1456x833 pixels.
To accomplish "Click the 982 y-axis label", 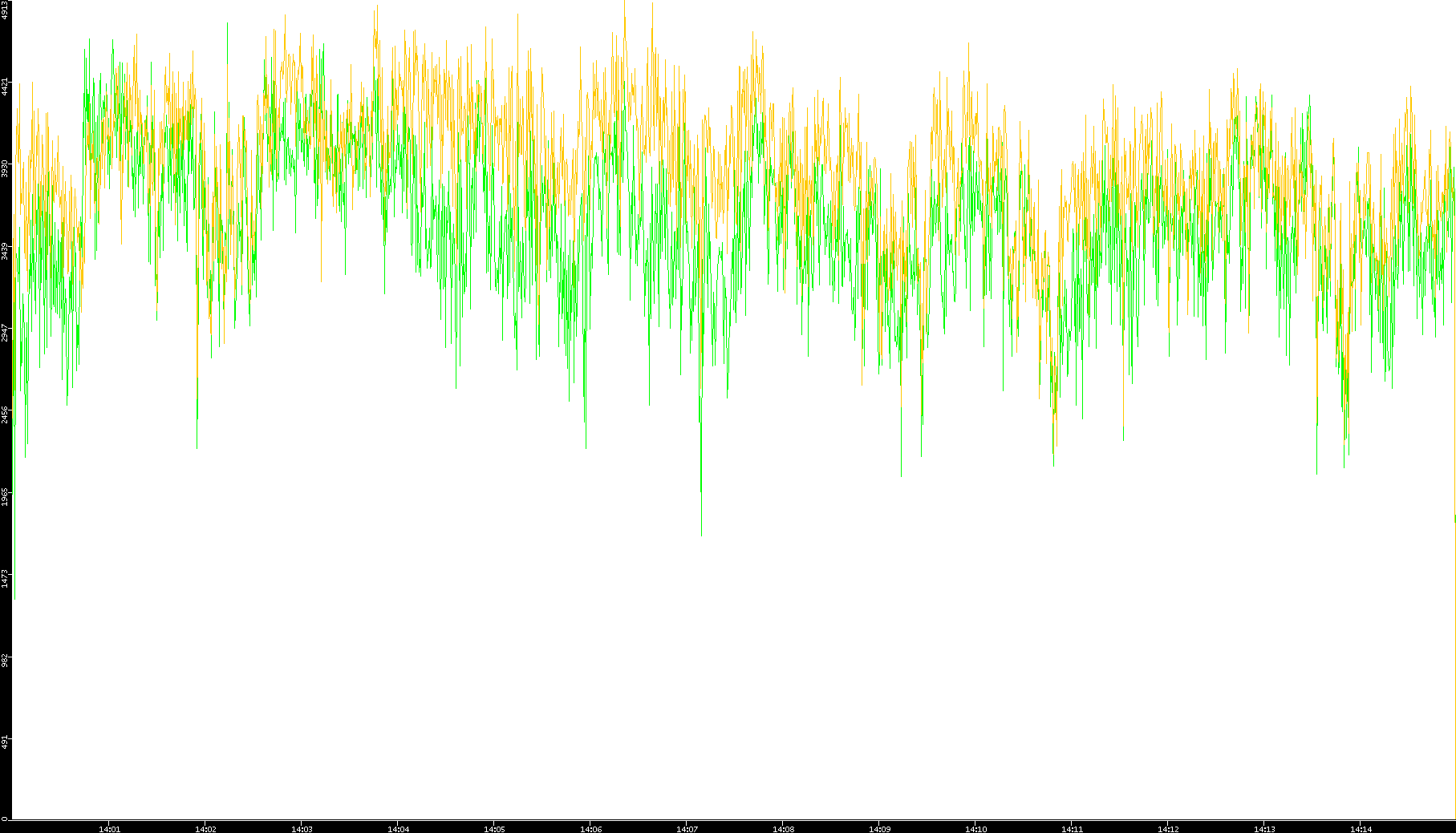I will pyautogui.click(x=6, y=660).
